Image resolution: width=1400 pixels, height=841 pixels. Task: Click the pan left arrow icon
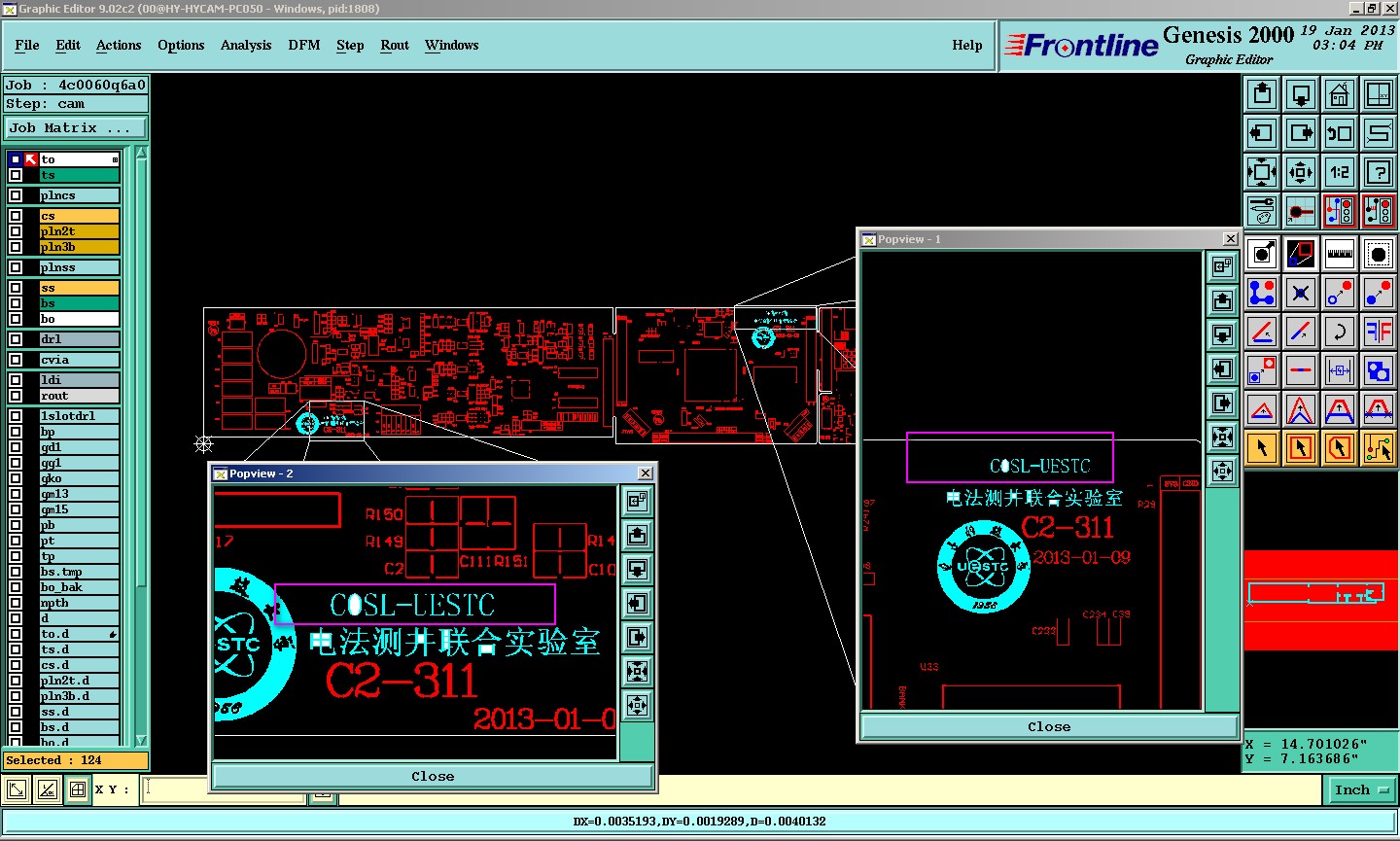[1262, 133]
